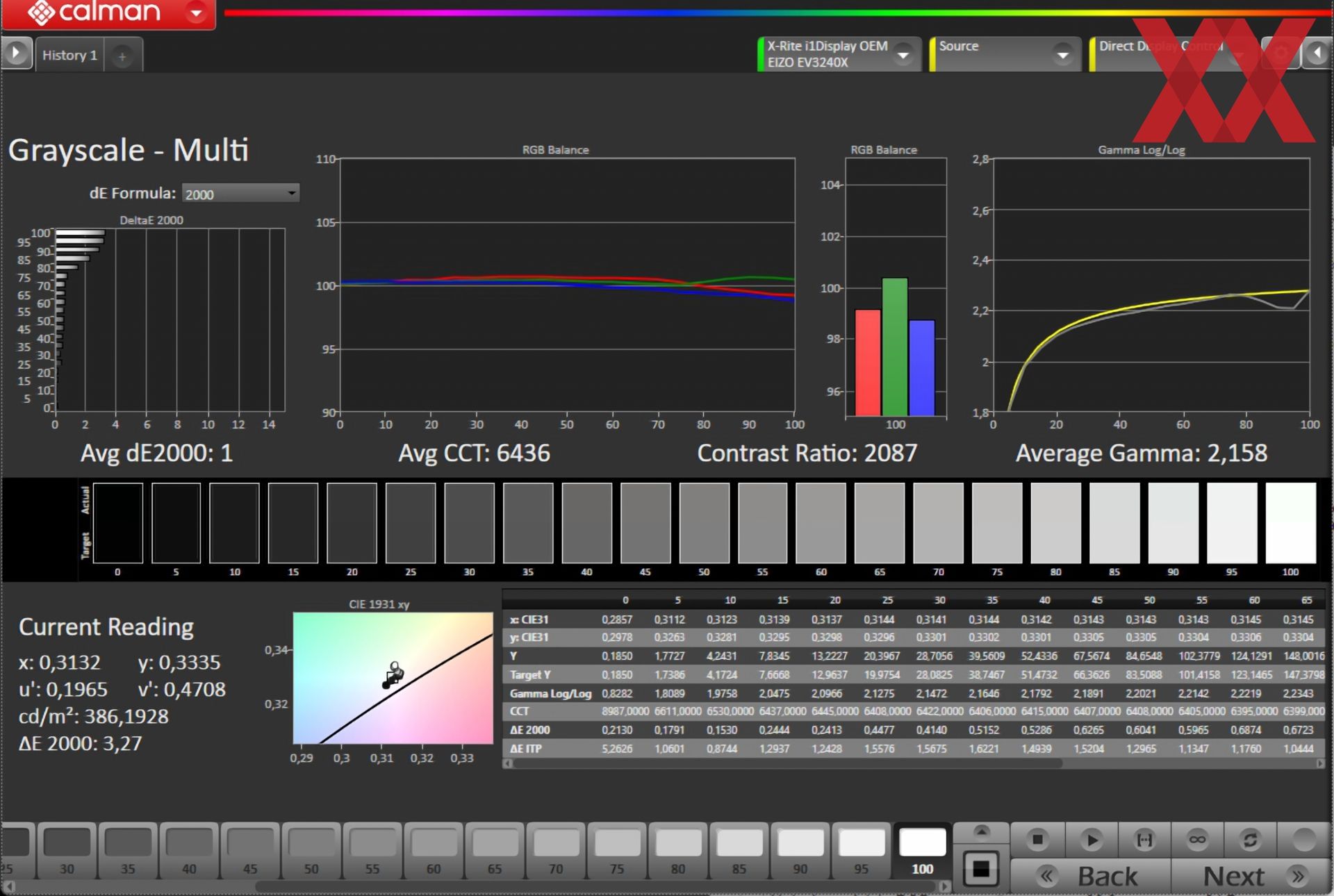Select the 55 percent gray patch button
The width and height of the screenshot is (1334, 896).
[x=372, y=852]
